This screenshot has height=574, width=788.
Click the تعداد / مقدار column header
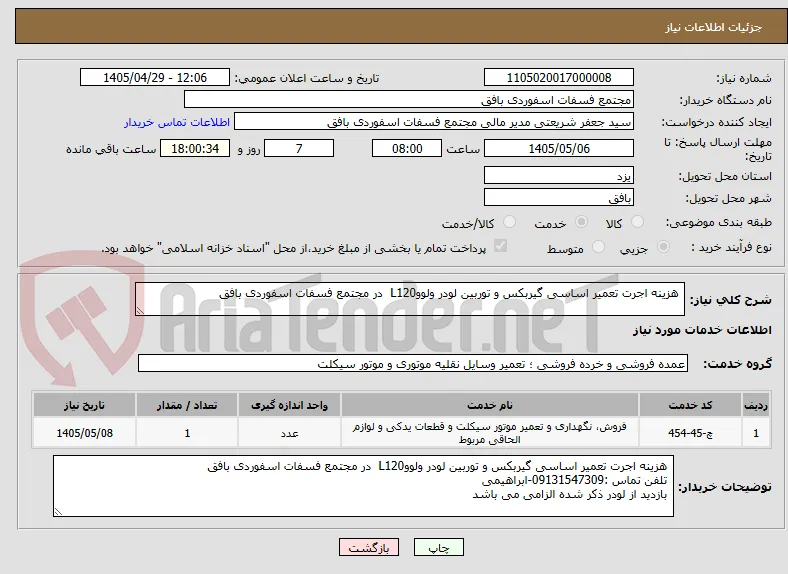(187, 405)
